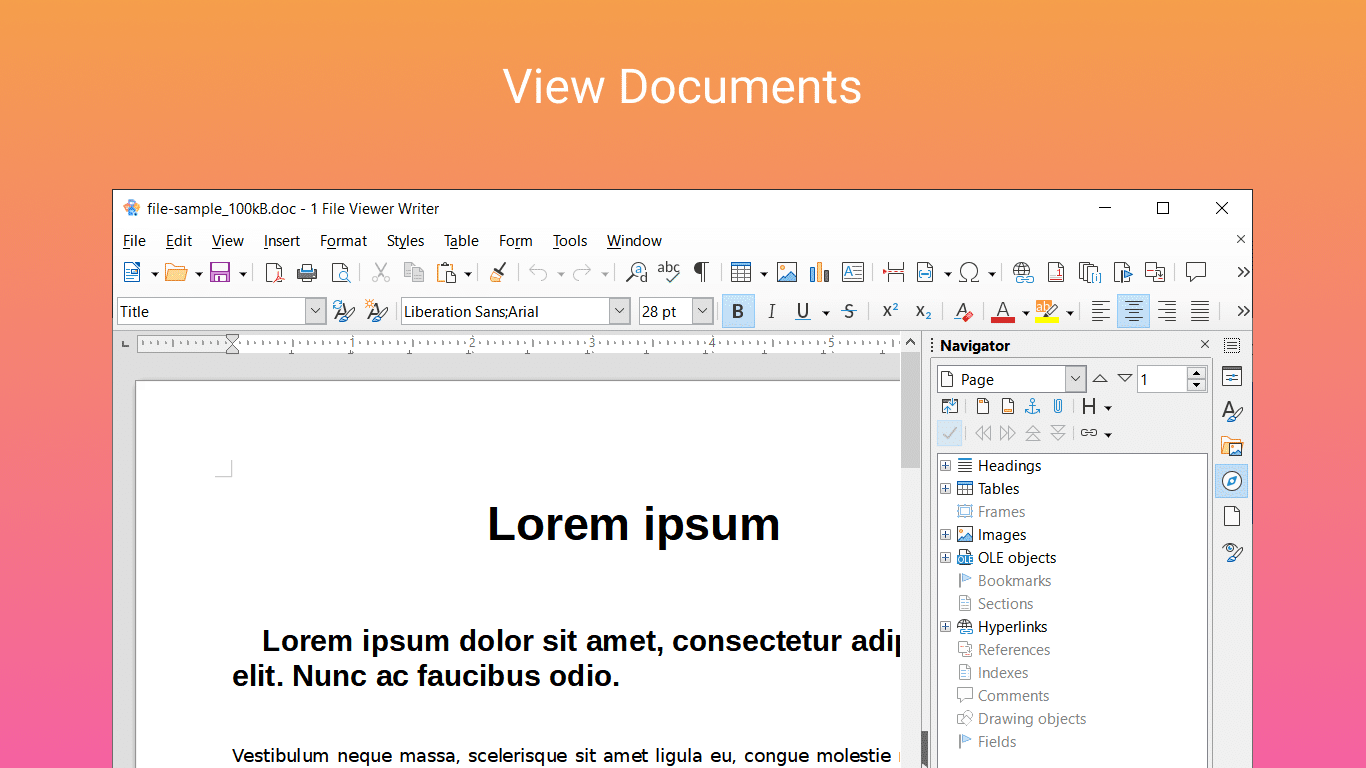
Task: Close the Navigator panel
Action: (1205, 344)
